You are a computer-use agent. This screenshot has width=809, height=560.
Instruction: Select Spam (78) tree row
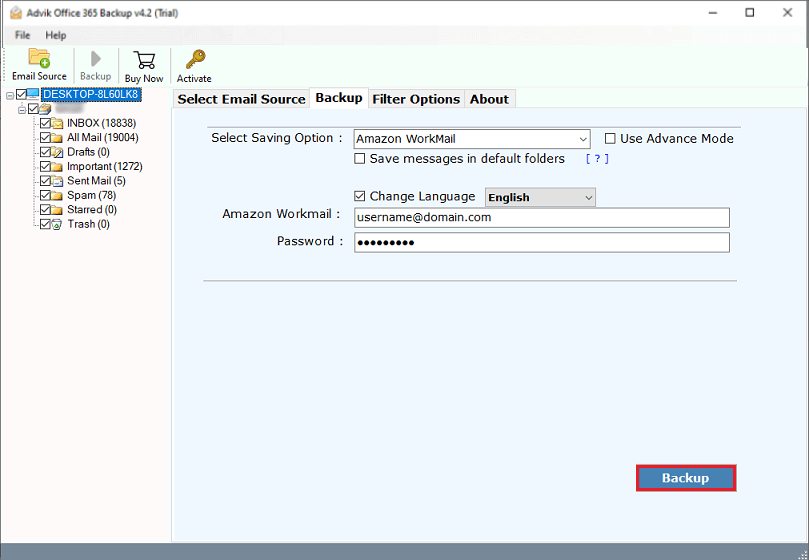click(x=91, y=196)
